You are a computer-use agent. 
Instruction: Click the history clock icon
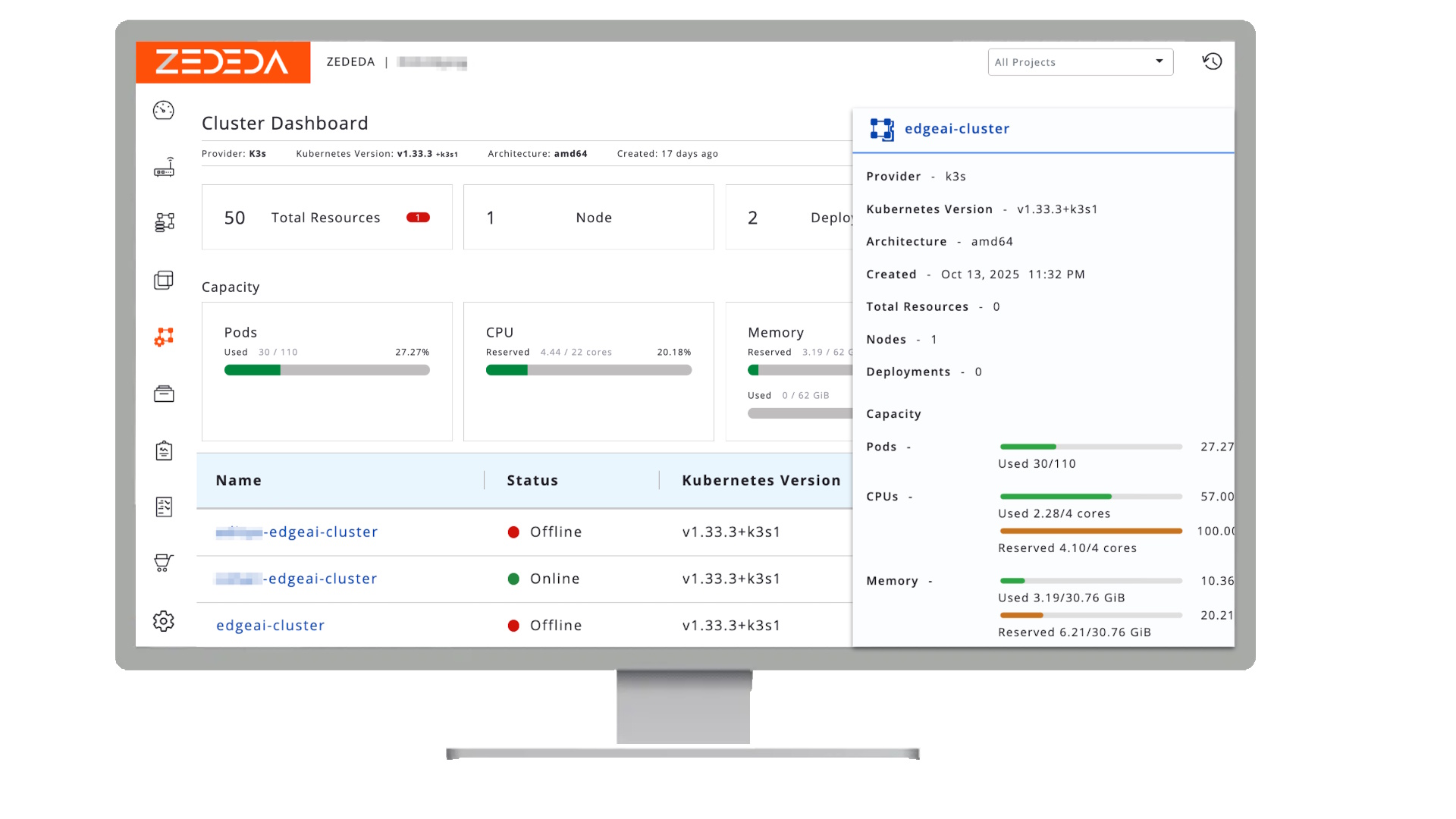(1212, 61)
